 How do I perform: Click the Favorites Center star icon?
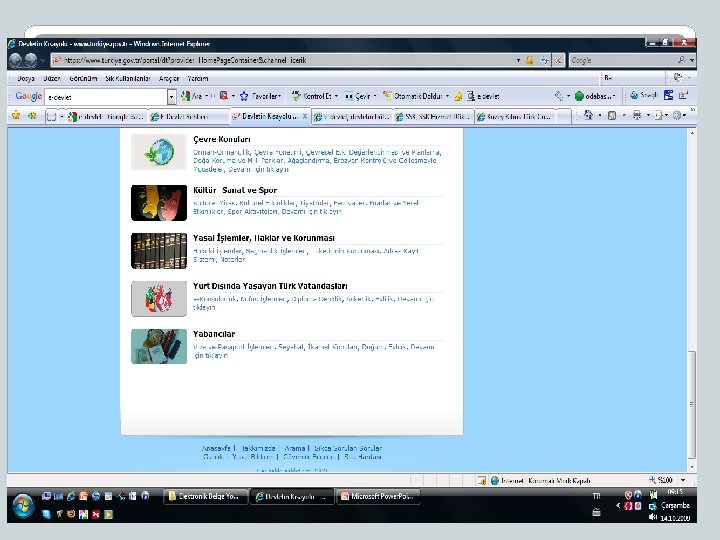coord(16,115)
